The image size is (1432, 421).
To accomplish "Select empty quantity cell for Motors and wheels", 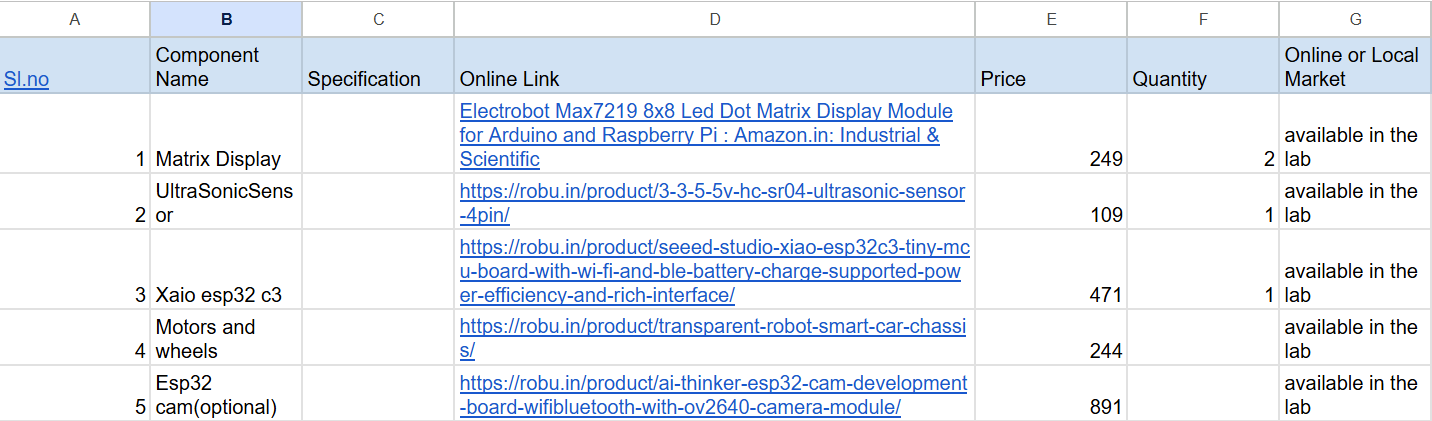I will click(x=1203, y=338).
